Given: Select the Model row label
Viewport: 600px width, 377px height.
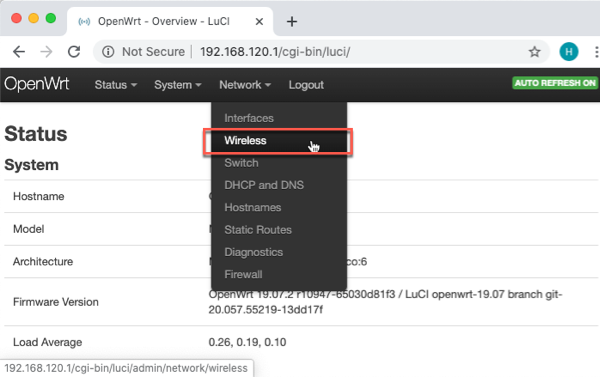Looking at the screenshot, I should pos(29,229).
